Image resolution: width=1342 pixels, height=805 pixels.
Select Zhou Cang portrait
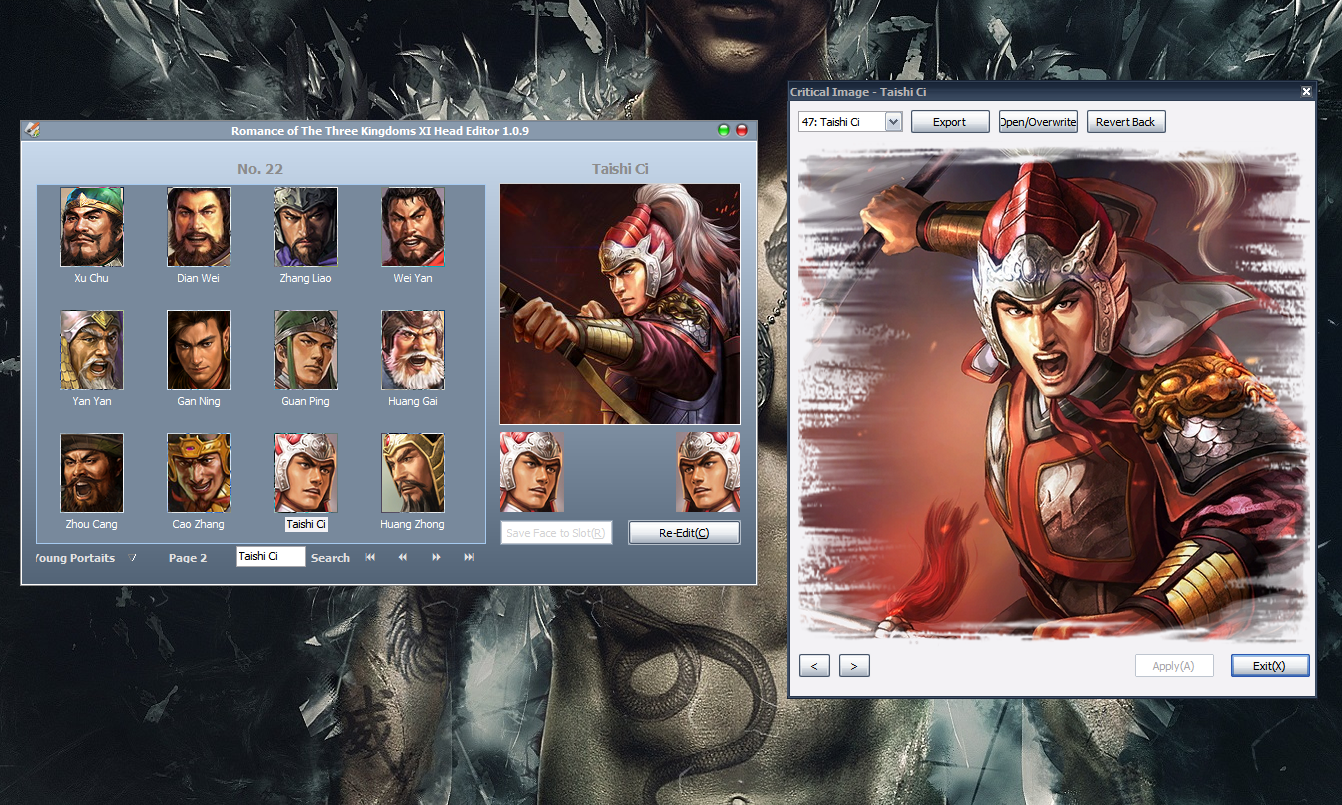pos(92,472)
